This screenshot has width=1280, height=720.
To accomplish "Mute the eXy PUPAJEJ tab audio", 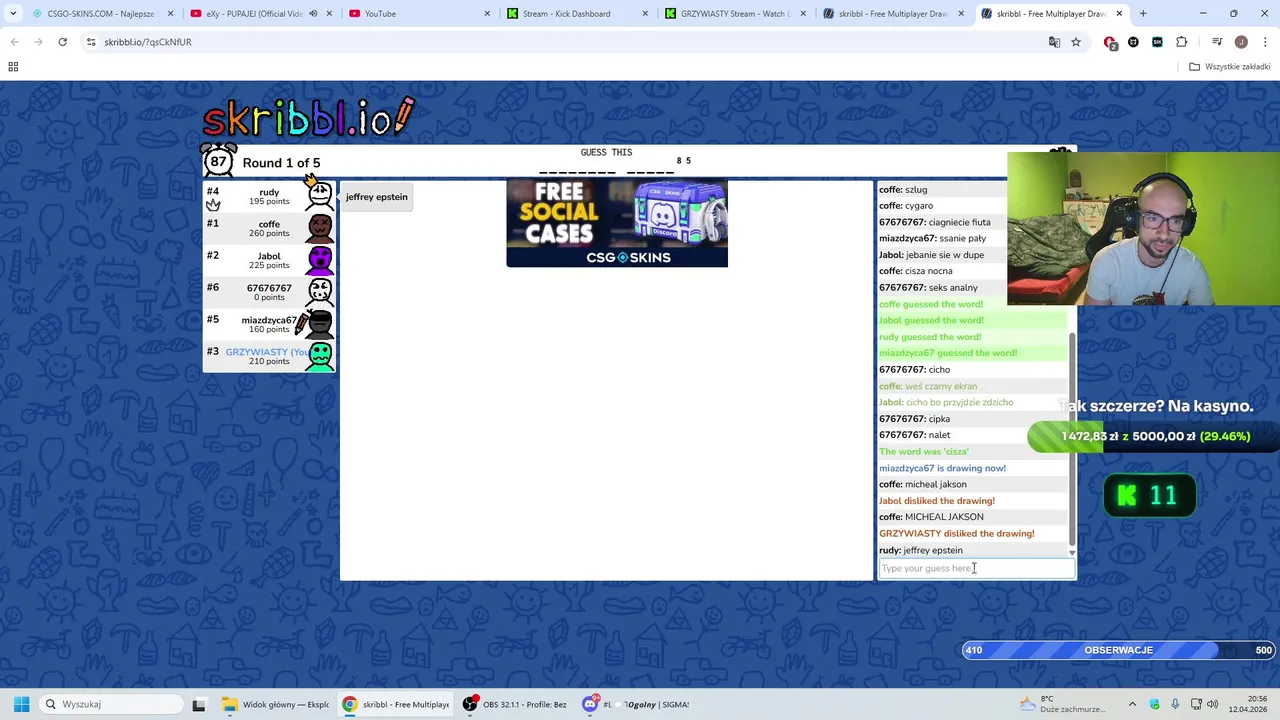I will pyautogui.click(x=313, y=14).
